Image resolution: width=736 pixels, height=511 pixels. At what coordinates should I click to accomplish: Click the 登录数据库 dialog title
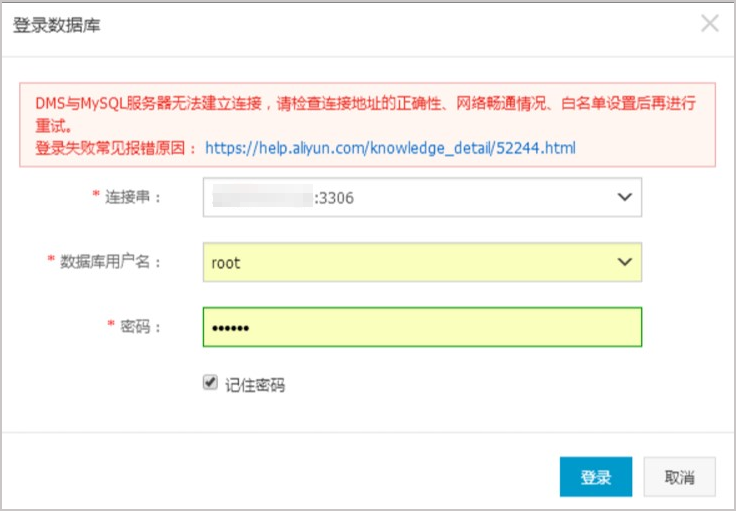(x=56, y=25)
